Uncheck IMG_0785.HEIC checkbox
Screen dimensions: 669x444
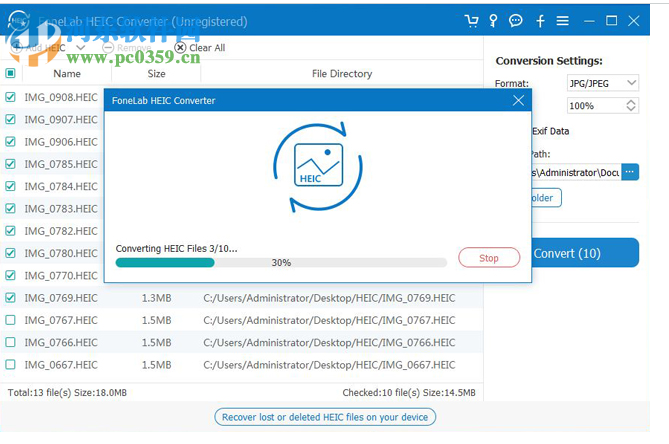(10, 164)
